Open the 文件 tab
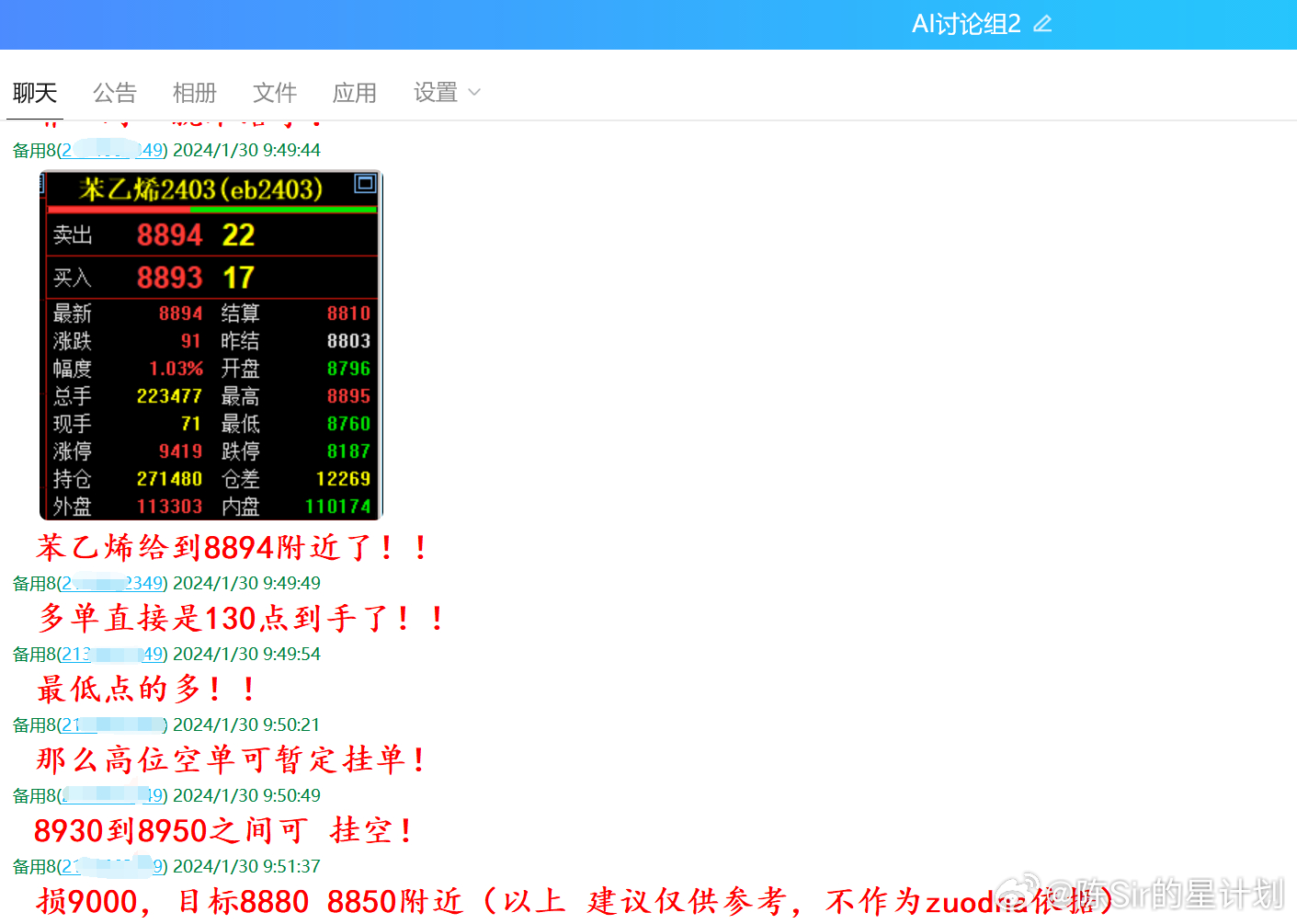This screenshot has height=924, width=1297. tap(273, 92)
